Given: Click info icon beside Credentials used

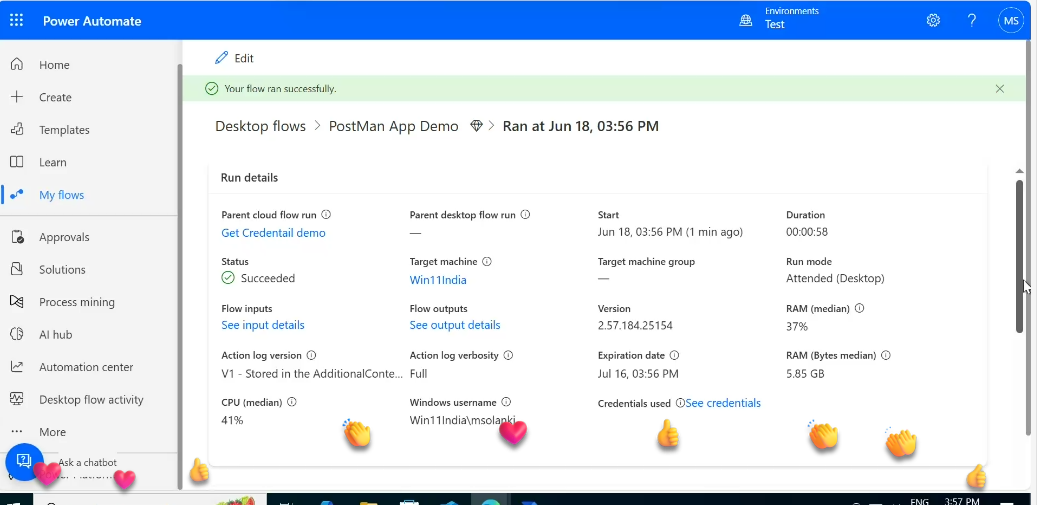Looking at the screenshot, I should [680, 403].
